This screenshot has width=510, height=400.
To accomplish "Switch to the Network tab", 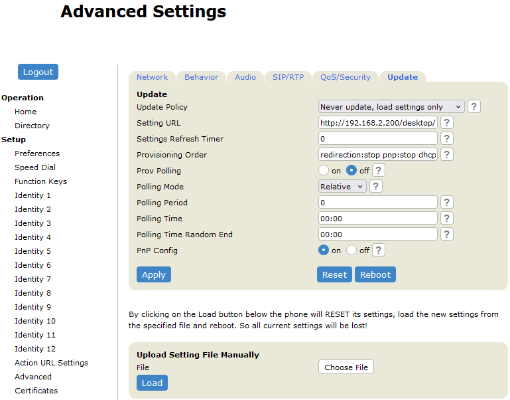I will 152,77.
